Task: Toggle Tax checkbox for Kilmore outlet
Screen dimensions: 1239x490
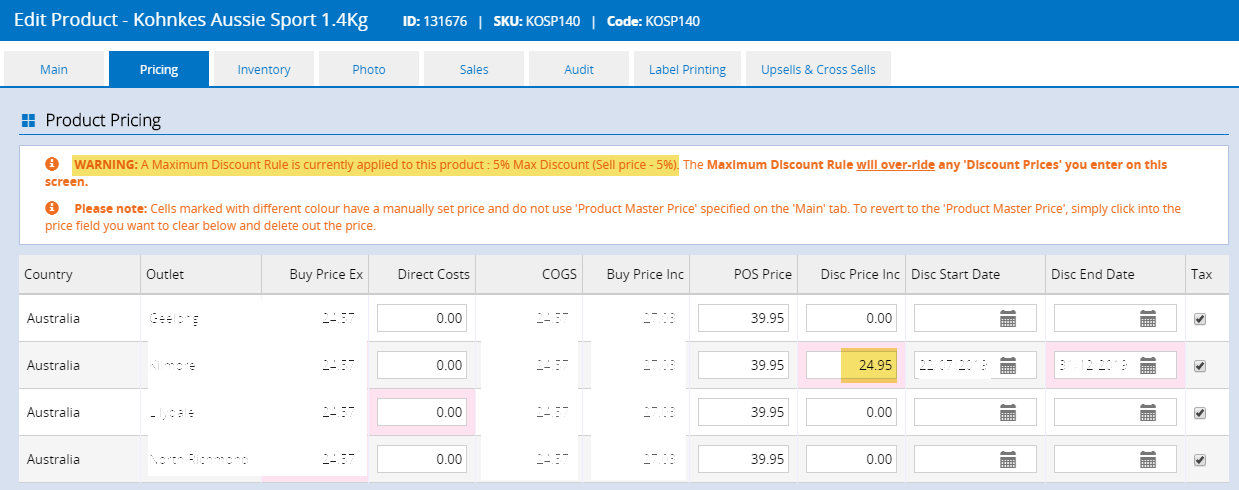Action: pyautogui.click(x=1200, y=366)
